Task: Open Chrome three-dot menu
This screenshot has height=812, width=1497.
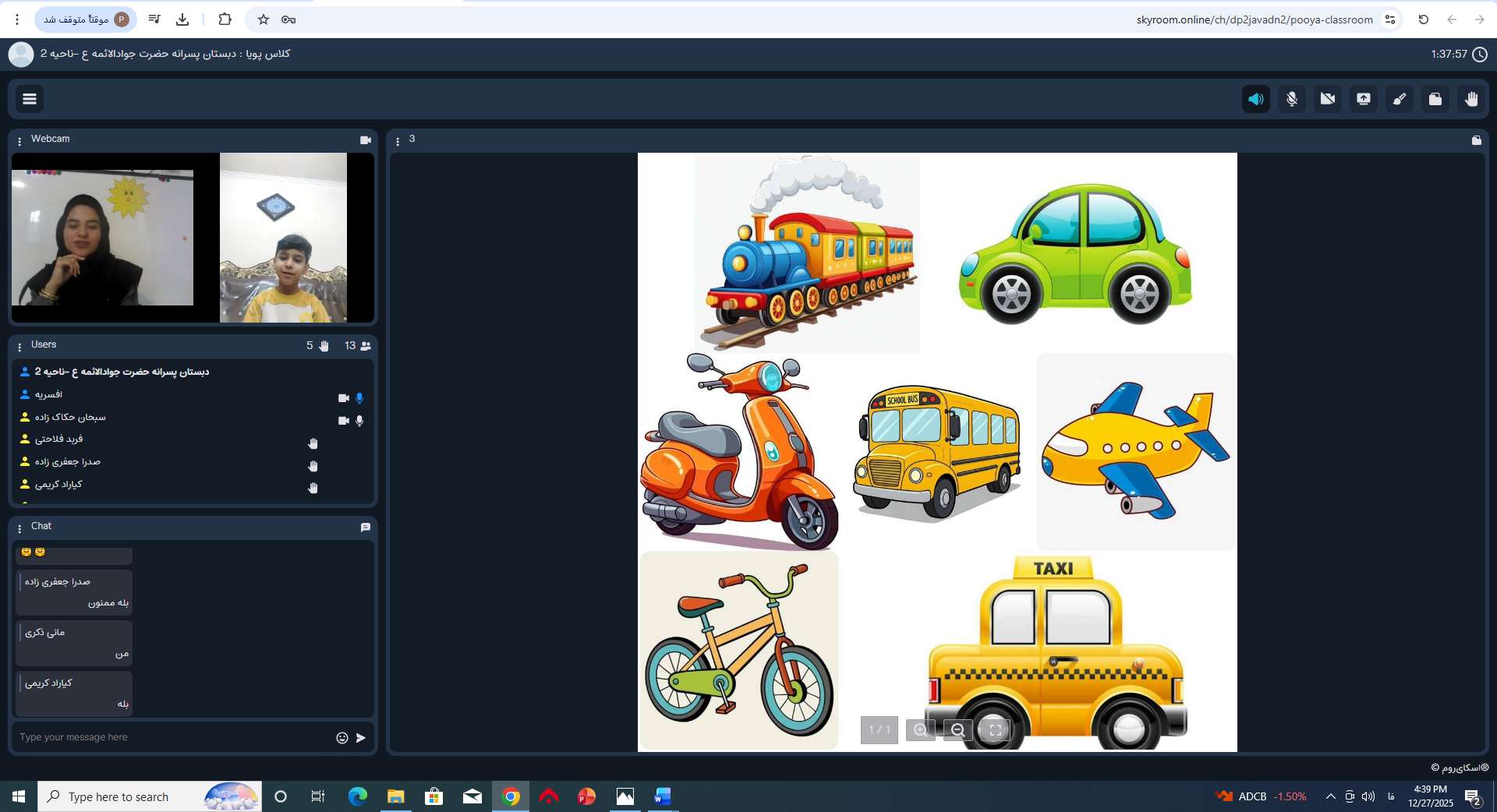Action: pyautogui.click(x=17, y=19)
